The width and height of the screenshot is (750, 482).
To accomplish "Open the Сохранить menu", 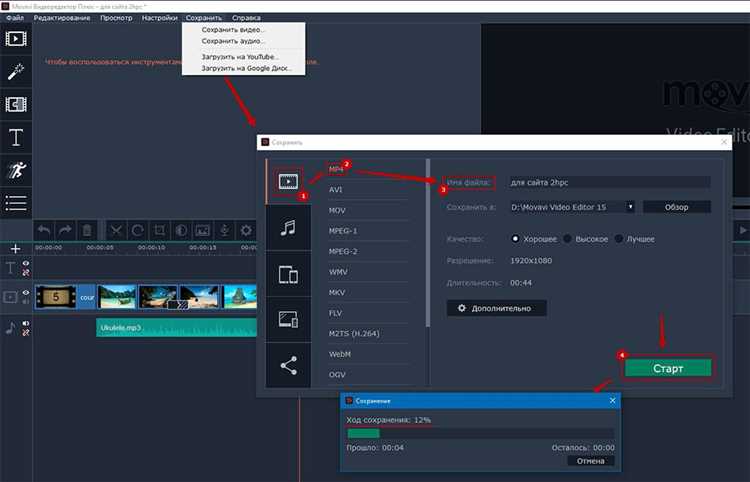I will pyautogui.click(x=204, y=18).
